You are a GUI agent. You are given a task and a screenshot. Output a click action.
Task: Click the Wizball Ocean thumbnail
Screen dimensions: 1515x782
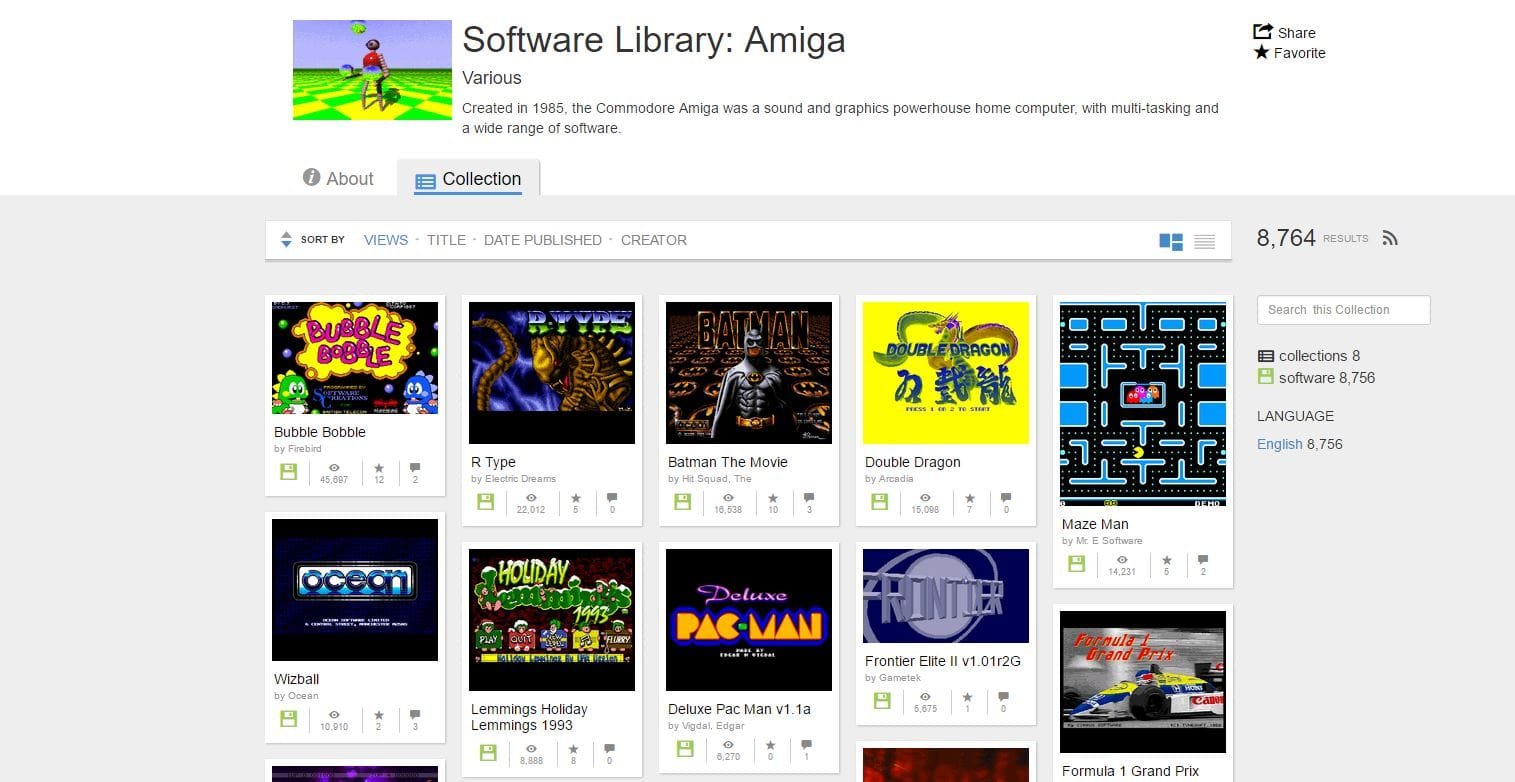coord(355,590)
